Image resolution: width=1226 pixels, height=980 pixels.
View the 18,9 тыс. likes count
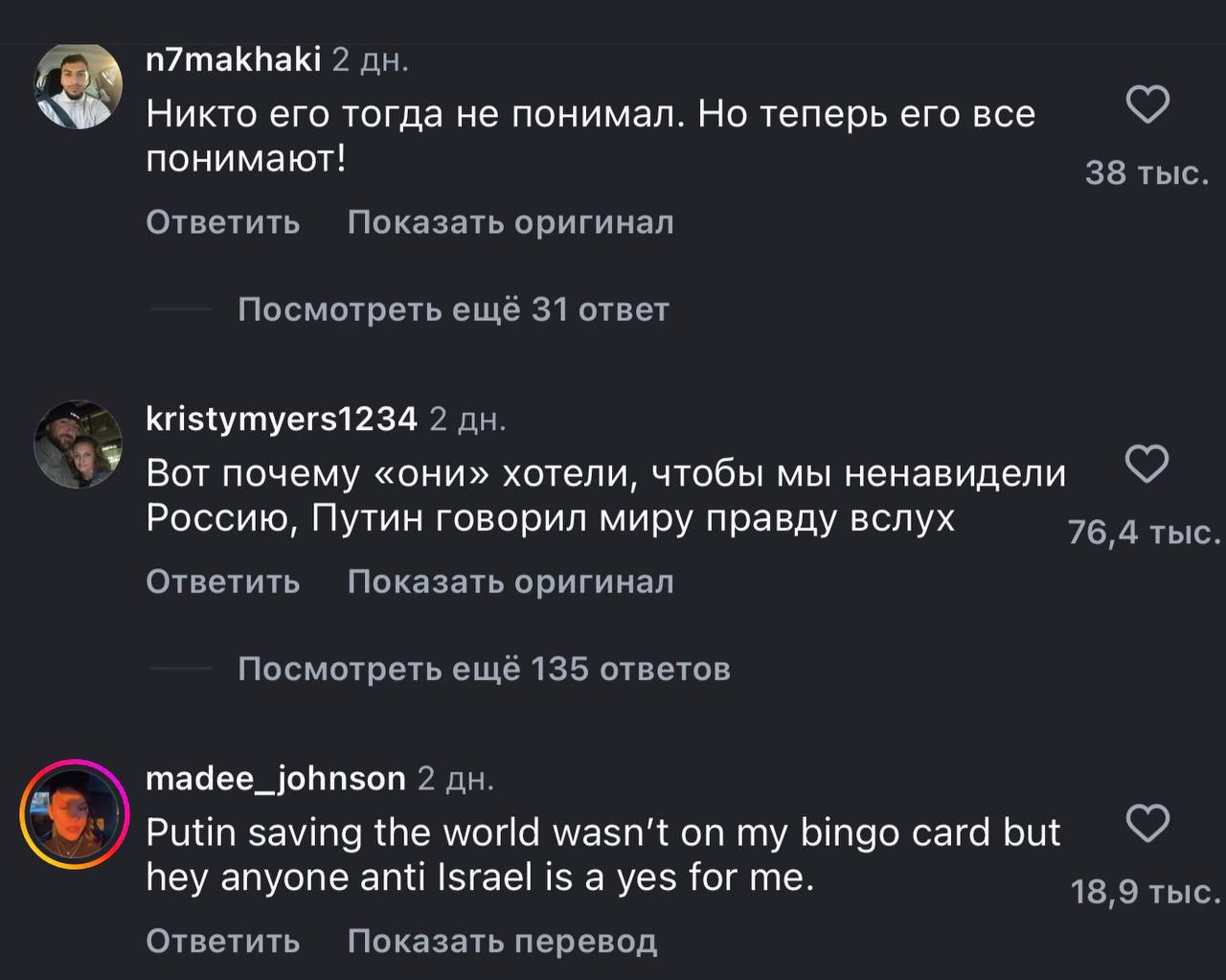point(1145,892)
